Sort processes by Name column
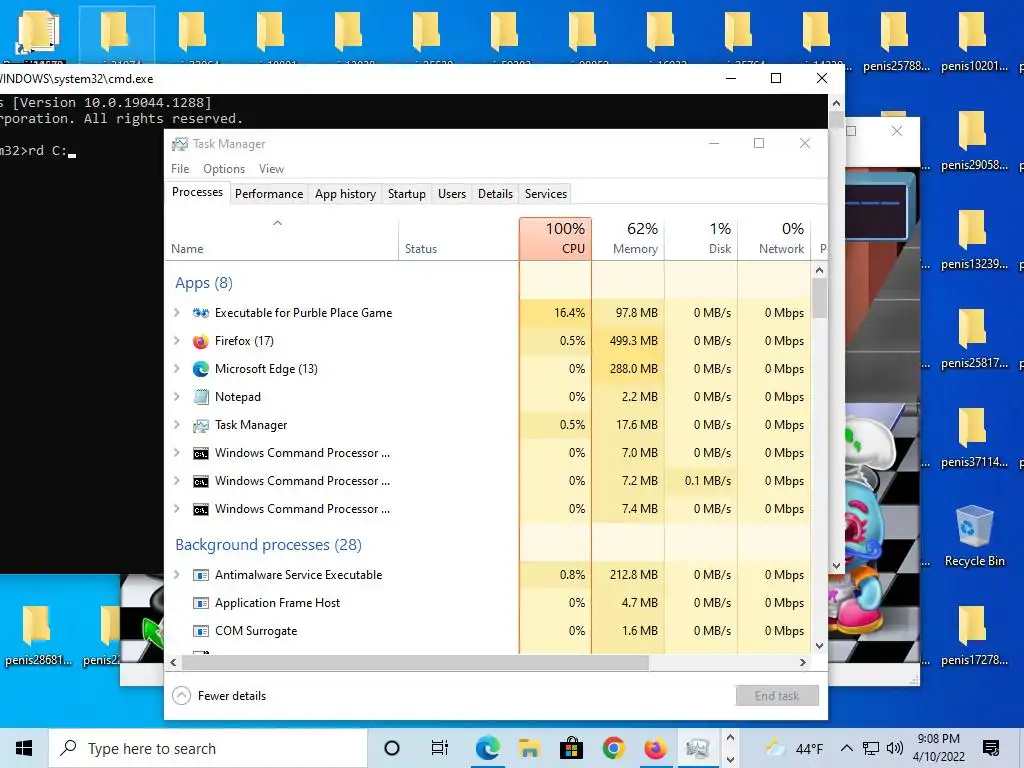The image size is (1024, 768). pyautogui.click(x=281, y=238)
